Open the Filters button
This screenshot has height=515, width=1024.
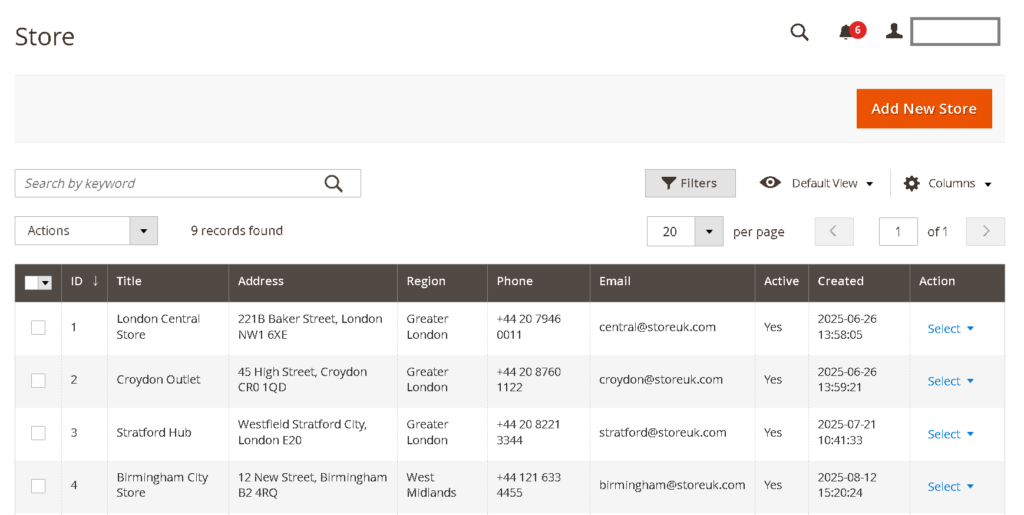click(x=690, y=183)
